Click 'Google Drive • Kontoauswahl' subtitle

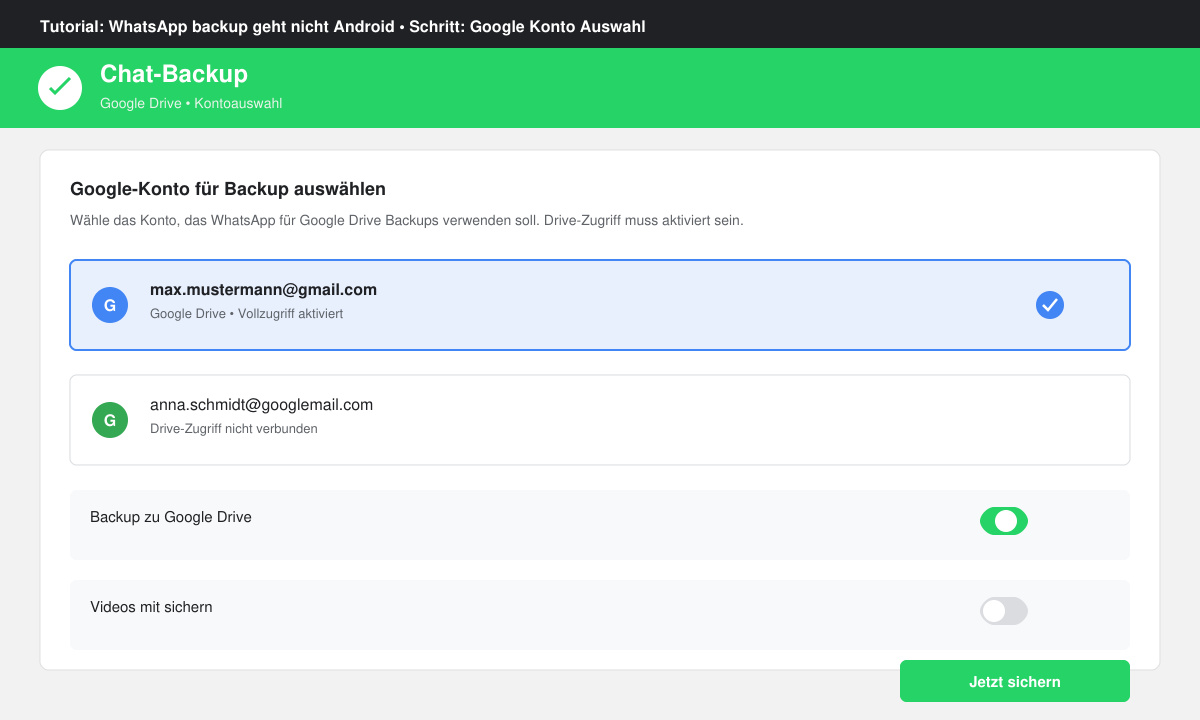[191, 103]
